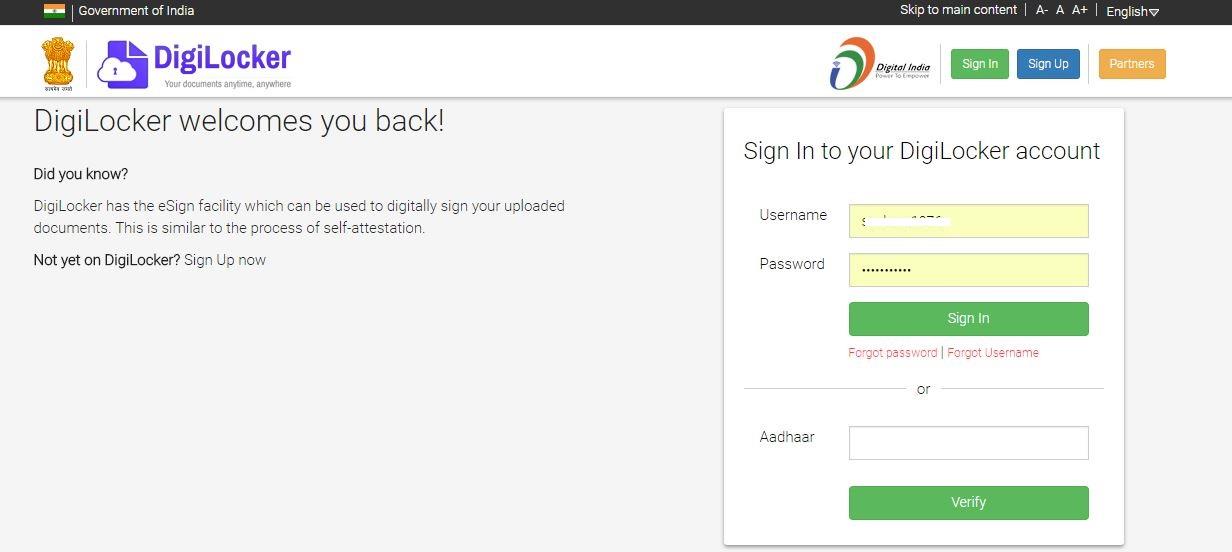Focus the Aadhaar number field

pyautogui.click(x=968, y=443)
